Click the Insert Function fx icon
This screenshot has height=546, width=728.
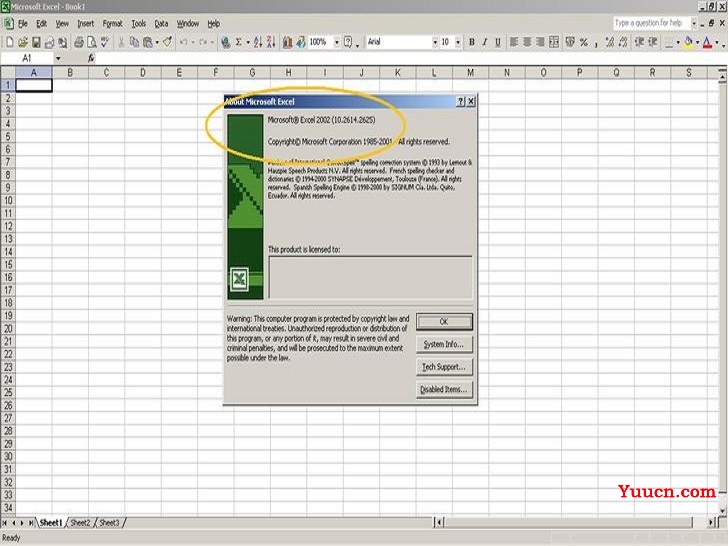(x=91, y=58)
